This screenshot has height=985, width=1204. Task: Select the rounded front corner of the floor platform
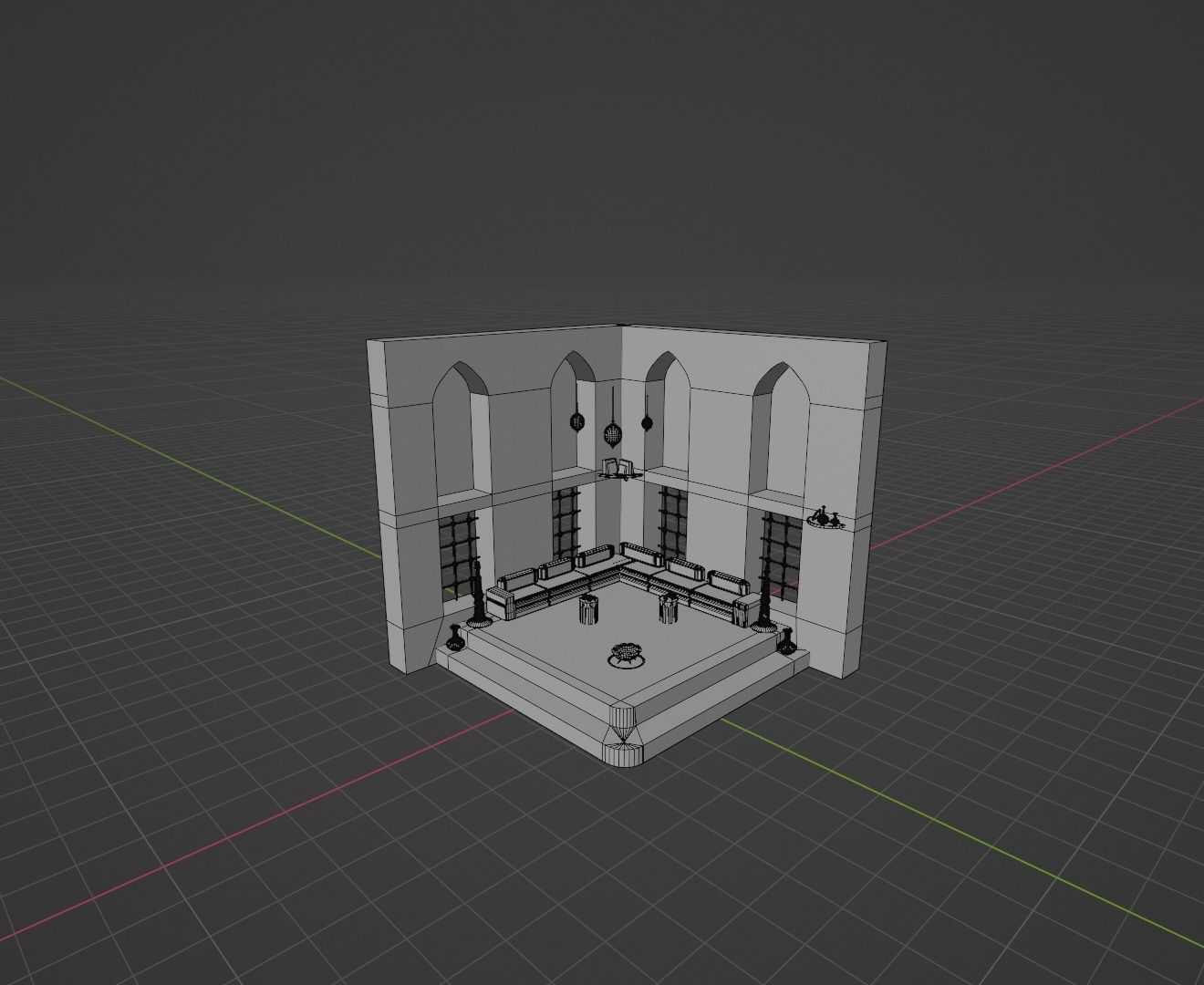(x=624, y=734)
